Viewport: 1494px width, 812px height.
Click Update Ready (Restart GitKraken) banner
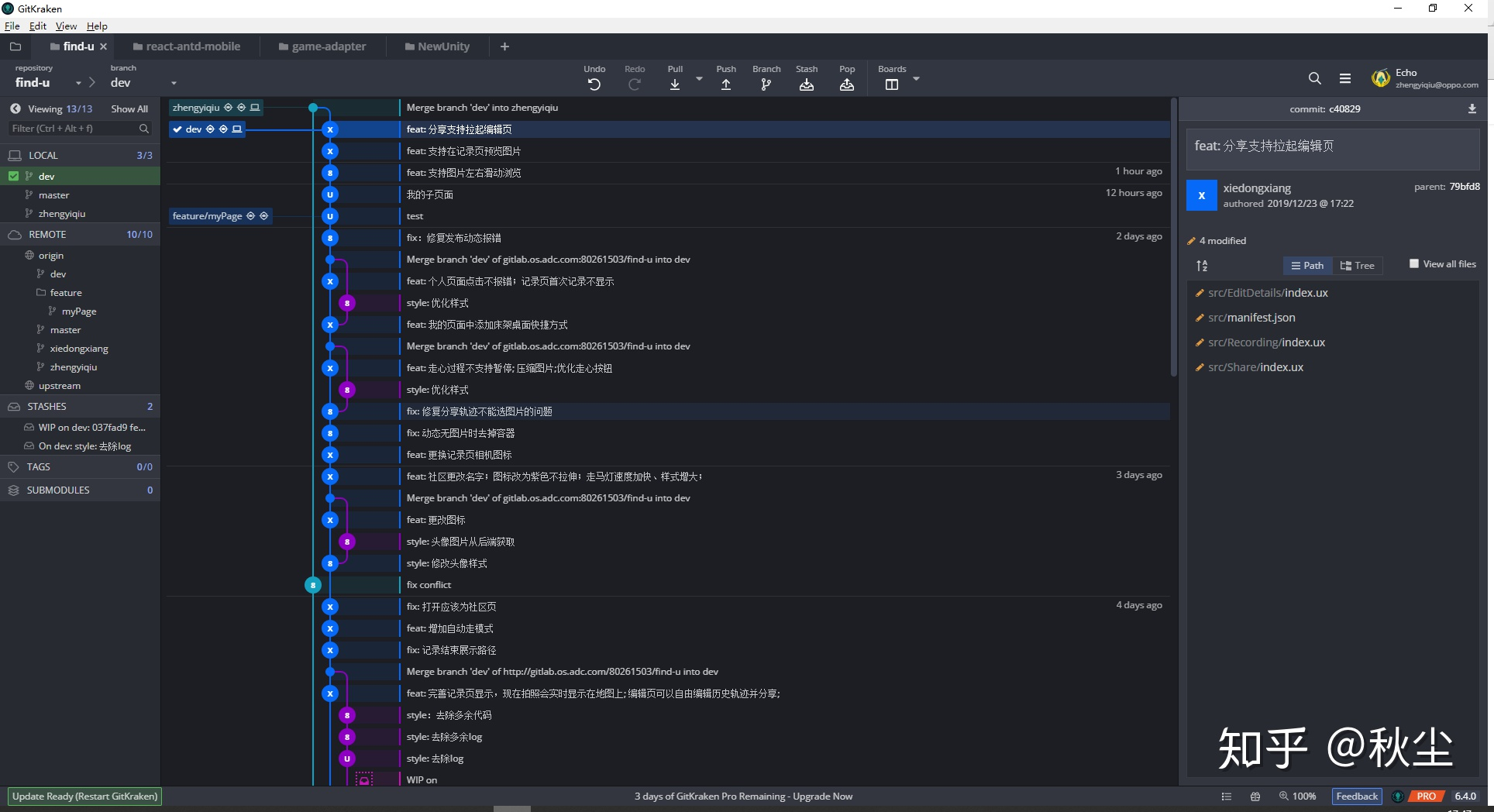84,796
